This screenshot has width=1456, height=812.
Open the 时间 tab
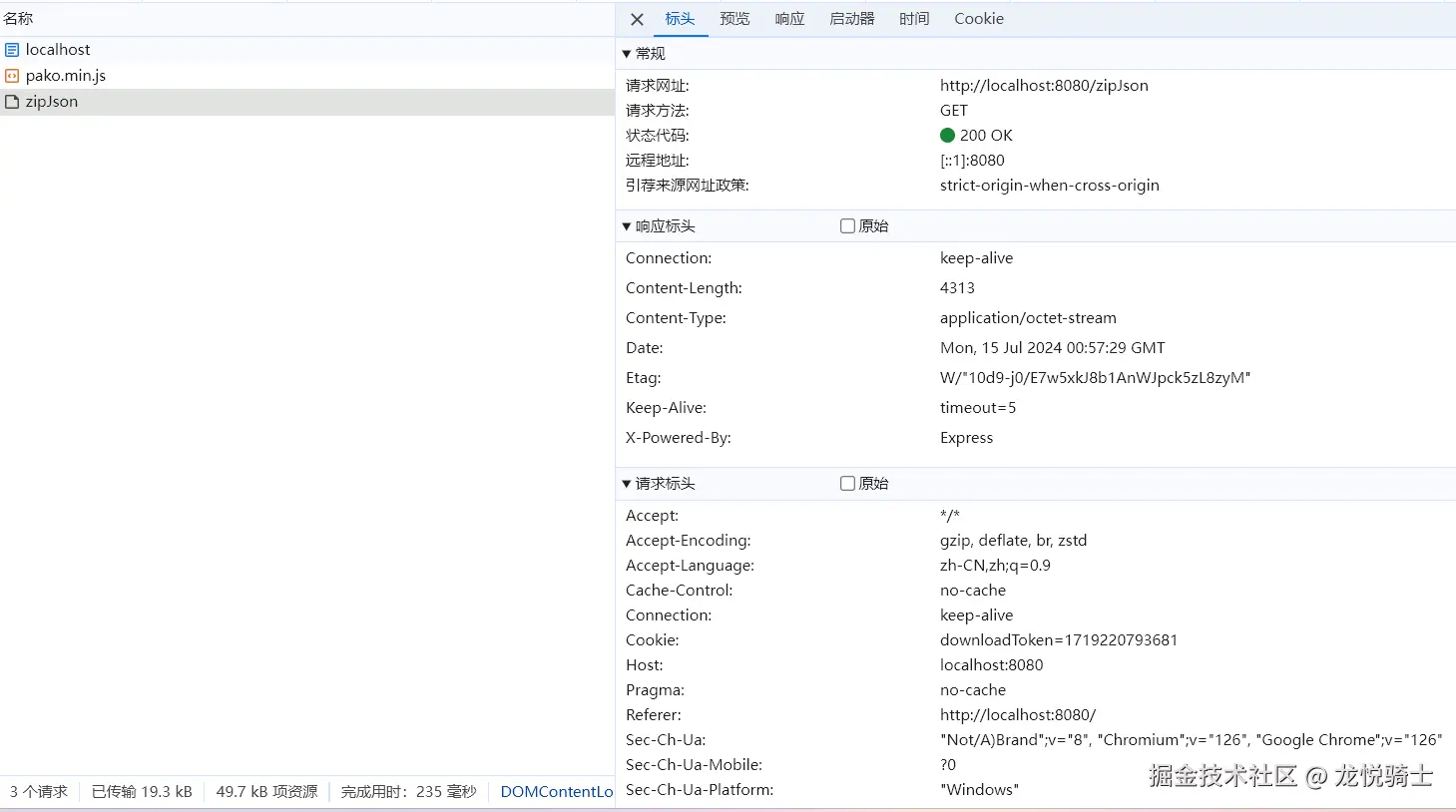pyautogui.click(x=914, y=19)
